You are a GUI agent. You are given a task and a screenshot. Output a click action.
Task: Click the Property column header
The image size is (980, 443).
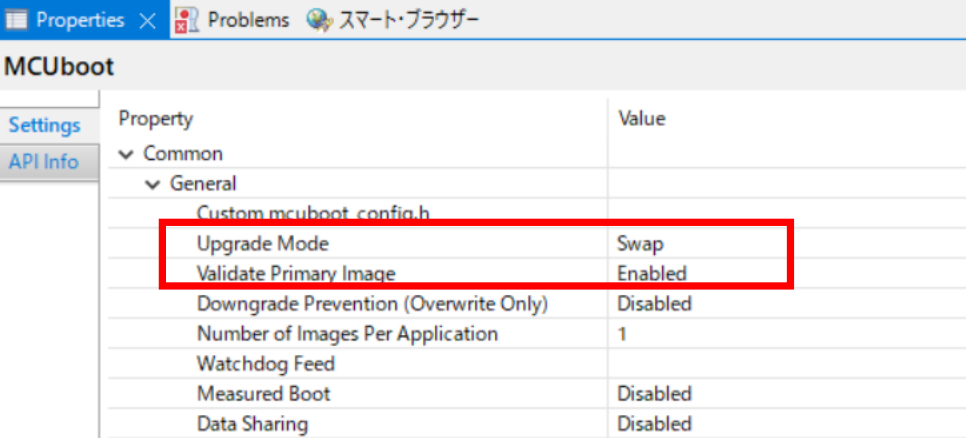pos(156,118)
